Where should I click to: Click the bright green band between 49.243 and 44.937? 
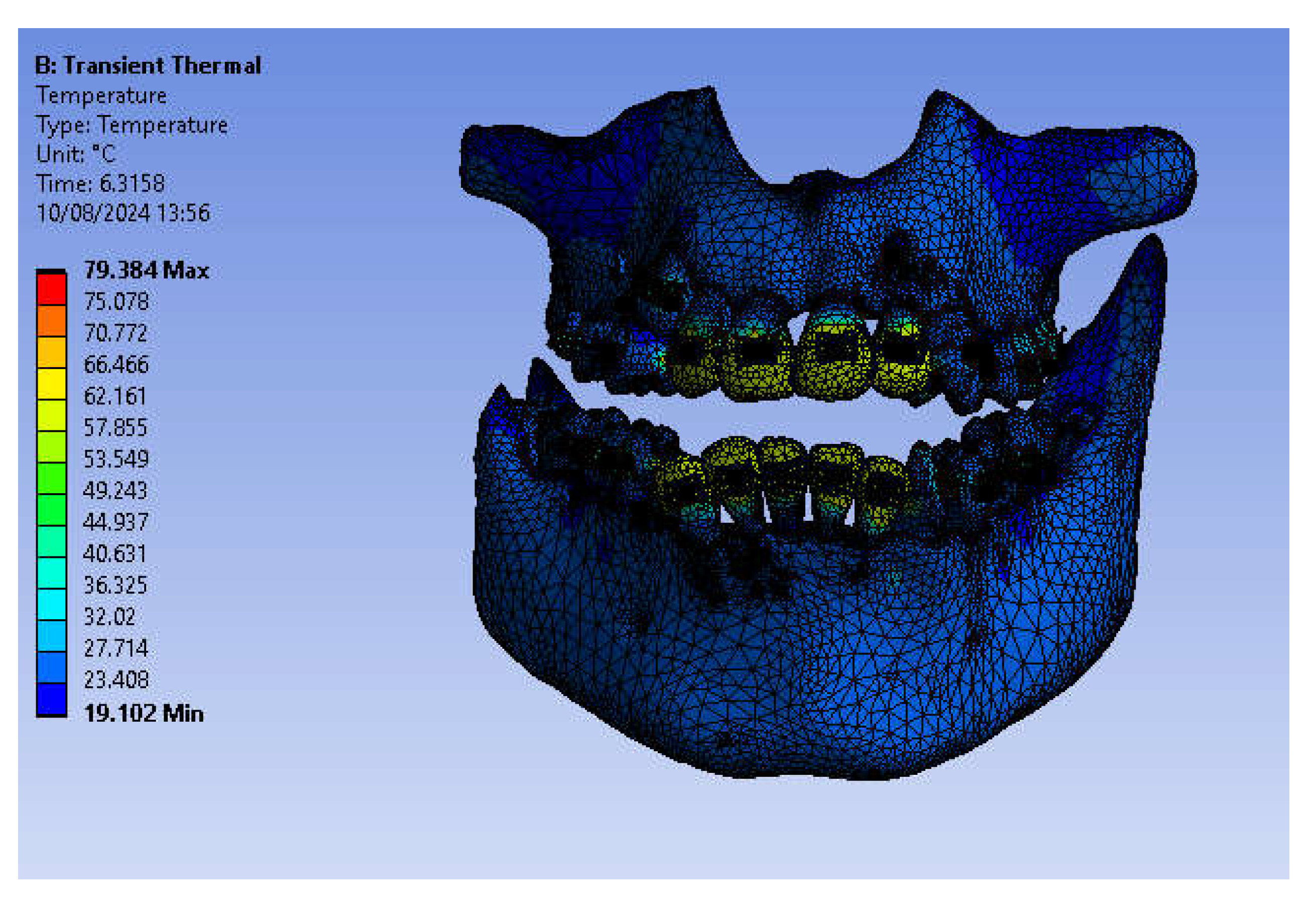(51, 510)
